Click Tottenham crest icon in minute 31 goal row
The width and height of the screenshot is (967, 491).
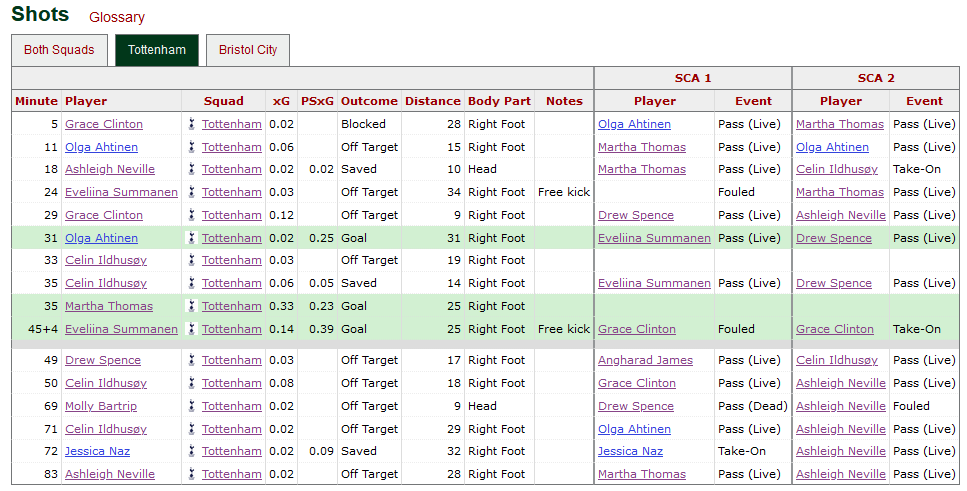192,237
